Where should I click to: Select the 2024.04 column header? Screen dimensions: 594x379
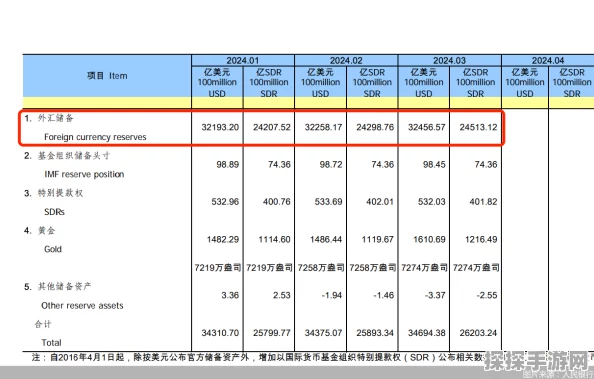click(548, 61)
